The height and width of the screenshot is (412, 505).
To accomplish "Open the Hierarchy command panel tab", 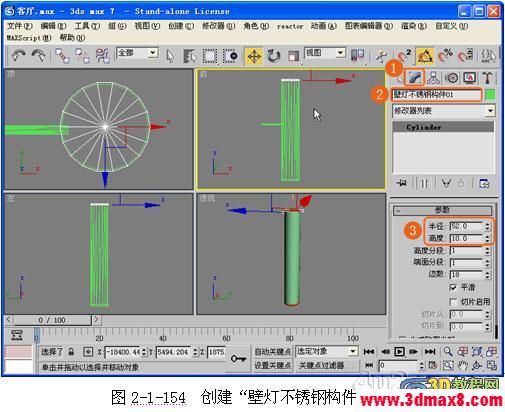I will click(x=433, y=78).
